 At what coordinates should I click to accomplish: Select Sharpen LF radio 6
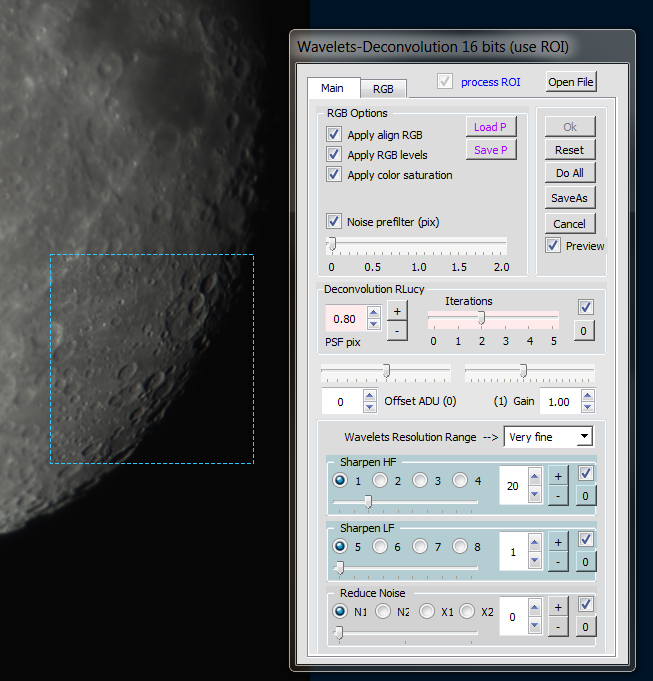380,546
